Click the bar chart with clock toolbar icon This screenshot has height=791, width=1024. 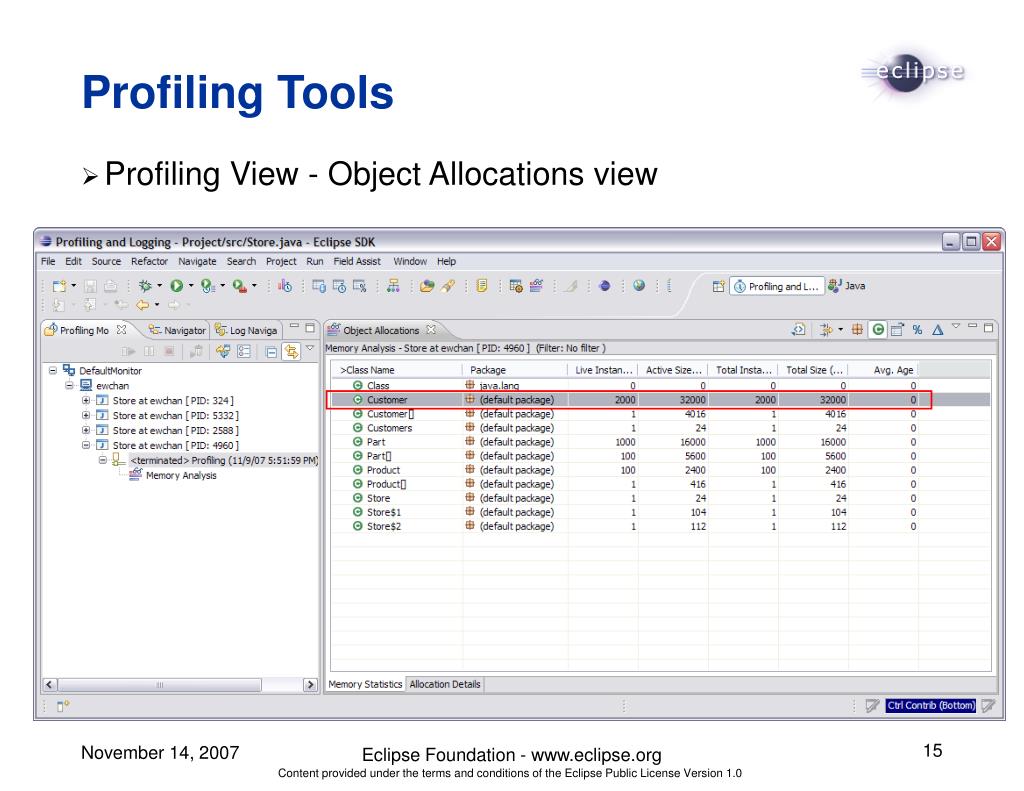click(285, 286)
